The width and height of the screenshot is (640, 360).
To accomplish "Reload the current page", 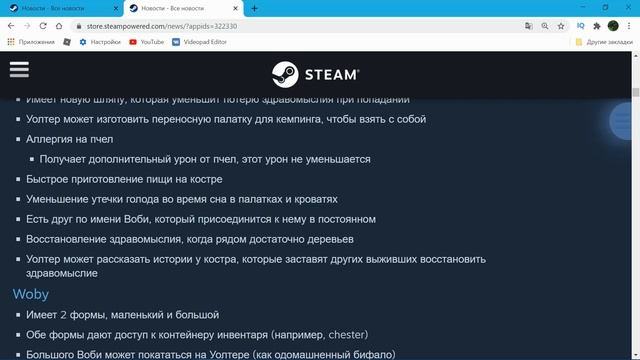I will click(x=43, y=26).
